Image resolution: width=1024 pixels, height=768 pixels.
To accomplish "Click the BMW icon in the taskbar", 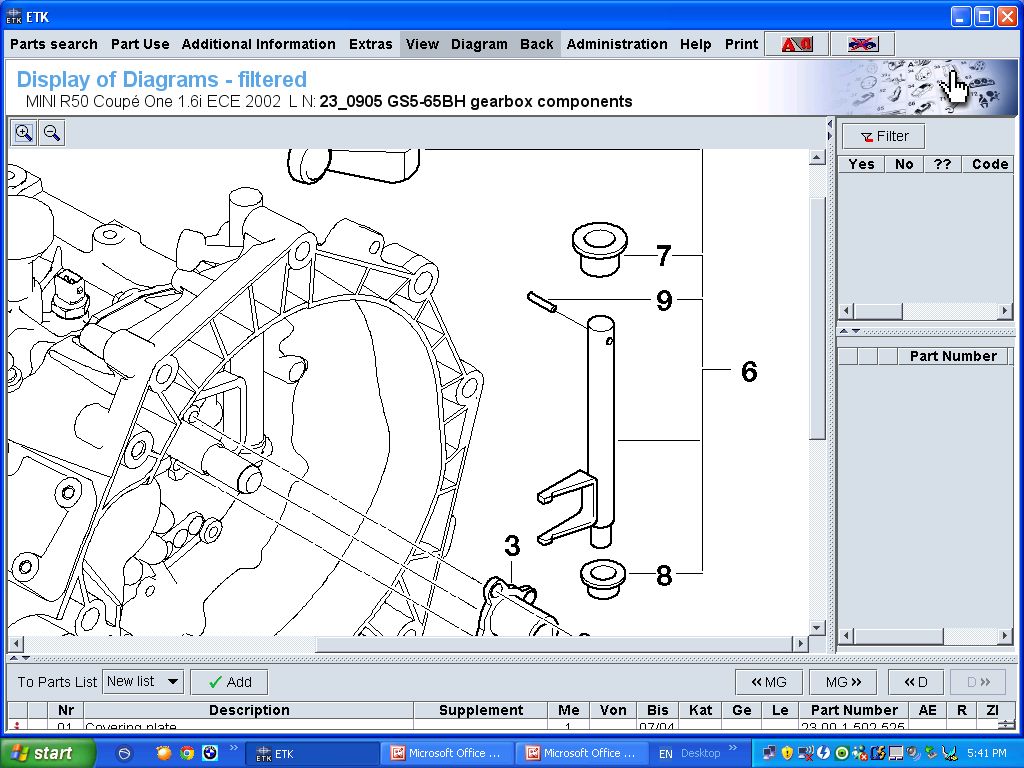I will (210, 753).
